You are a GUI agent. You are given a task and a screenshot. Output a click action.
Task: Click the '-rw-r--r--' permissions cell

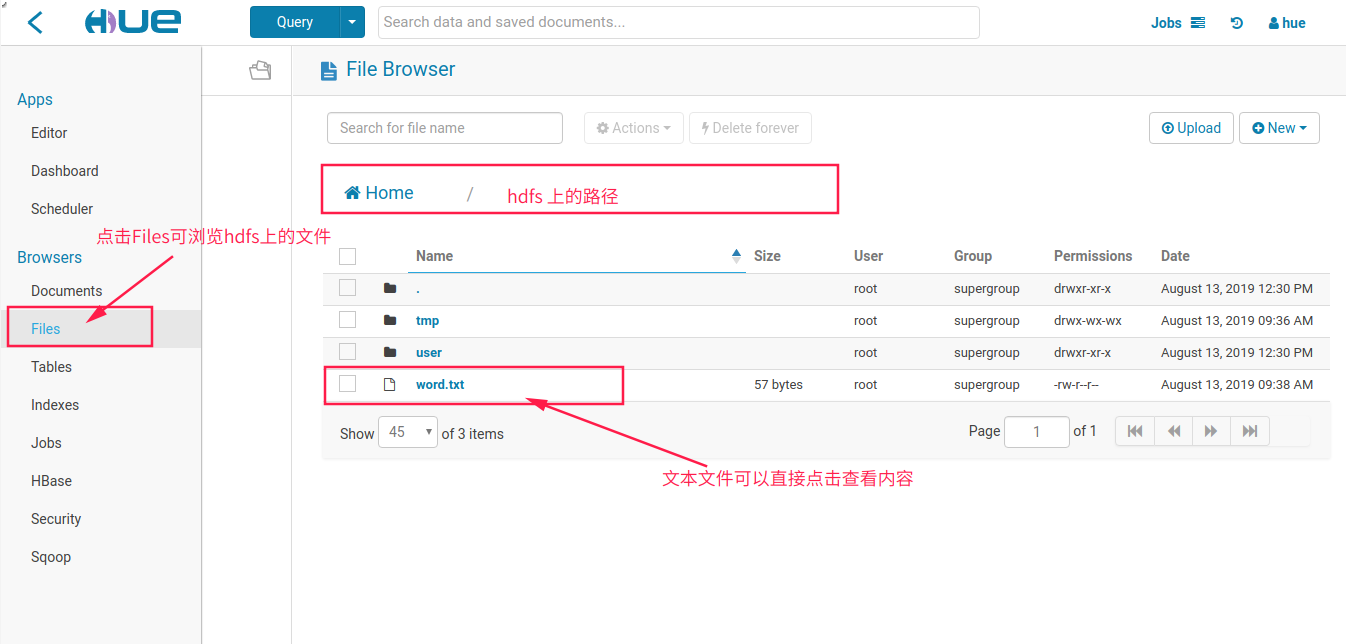coord(1076,385)
